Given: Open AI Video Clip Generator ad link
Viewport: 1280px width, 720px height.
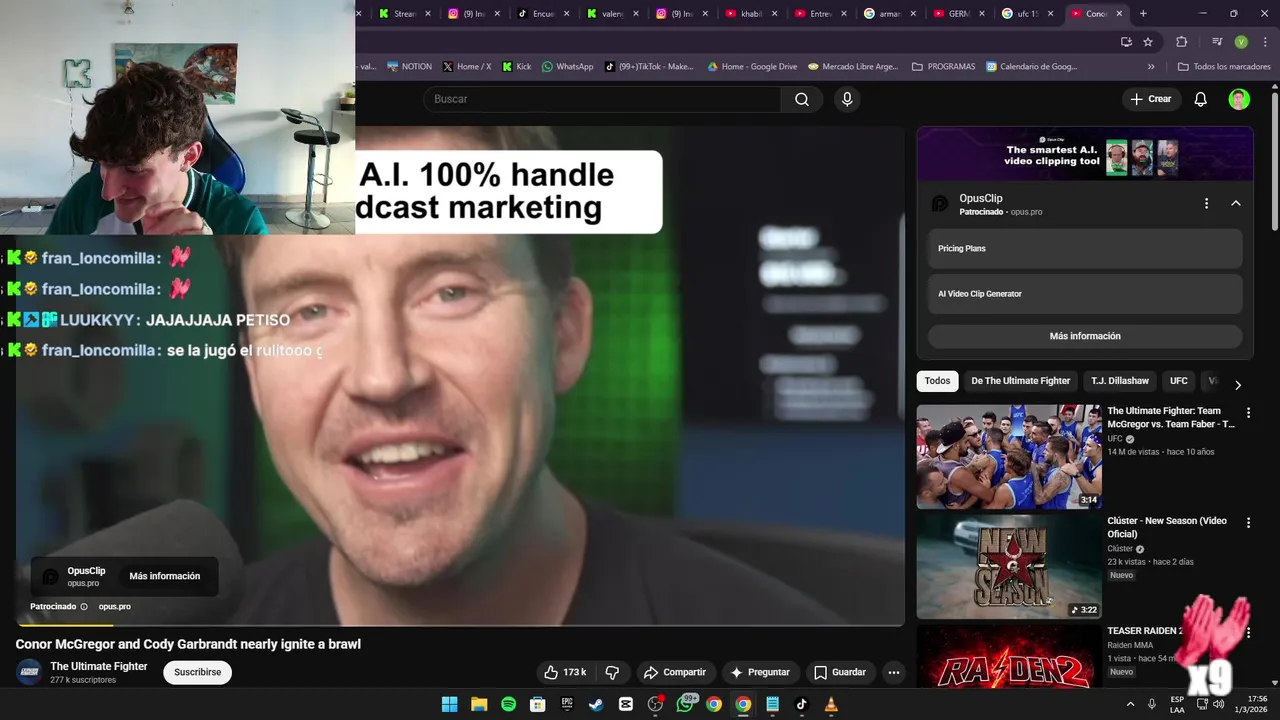Looking at the screenshot, I should point(1085,294).
